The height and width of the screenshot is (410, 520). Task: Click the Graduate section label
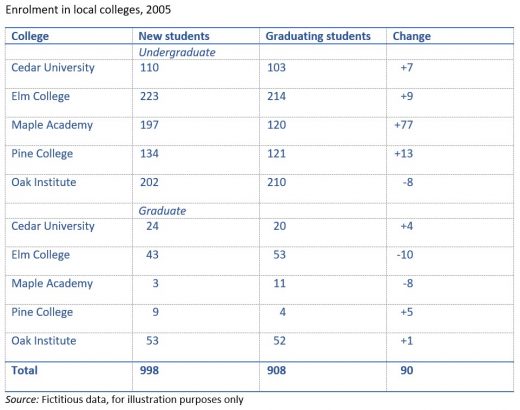[x=162, y=211]
